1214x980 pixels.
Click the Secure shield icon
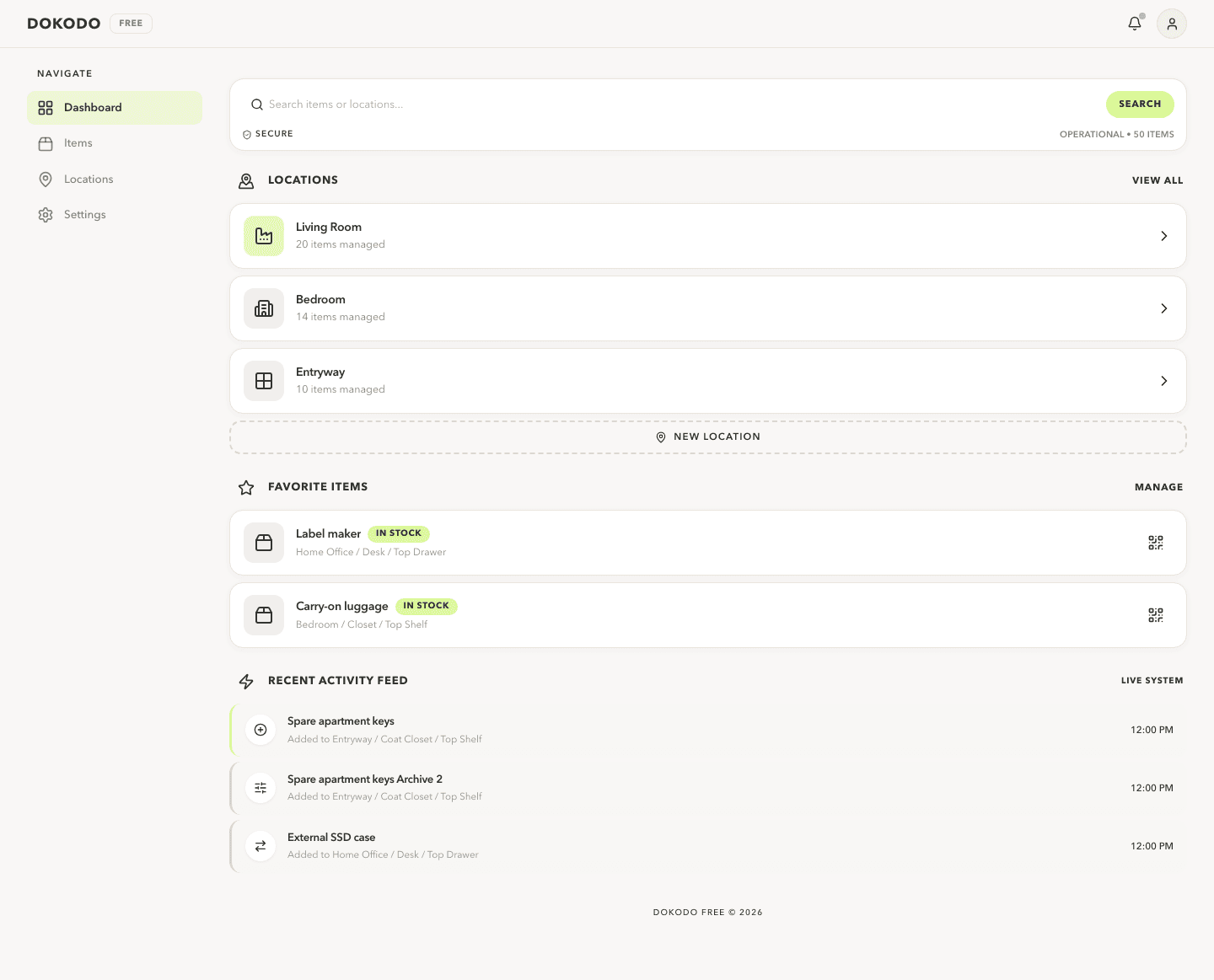click(x=247, y=134)
